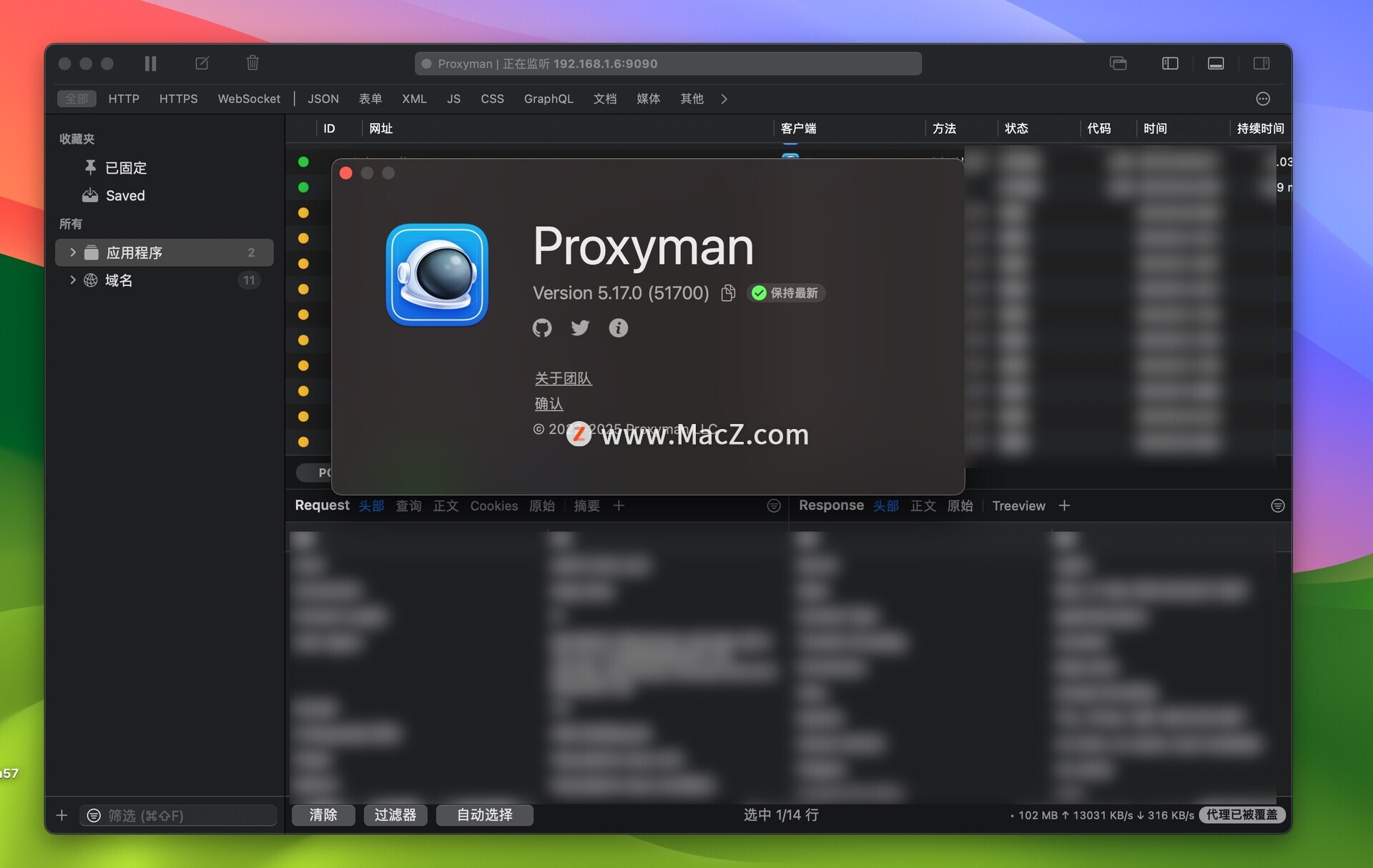Add a custom Request tab with plus
The width and height of the screenshot is (1373, 868).
(x=619, y=506)
